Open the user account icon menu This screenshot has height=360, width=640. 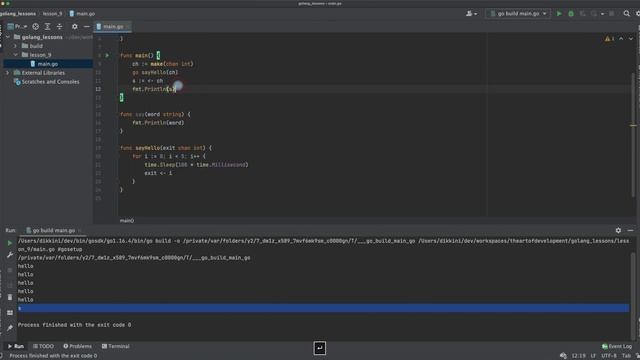pyautogui.click(x=471, y=13)
